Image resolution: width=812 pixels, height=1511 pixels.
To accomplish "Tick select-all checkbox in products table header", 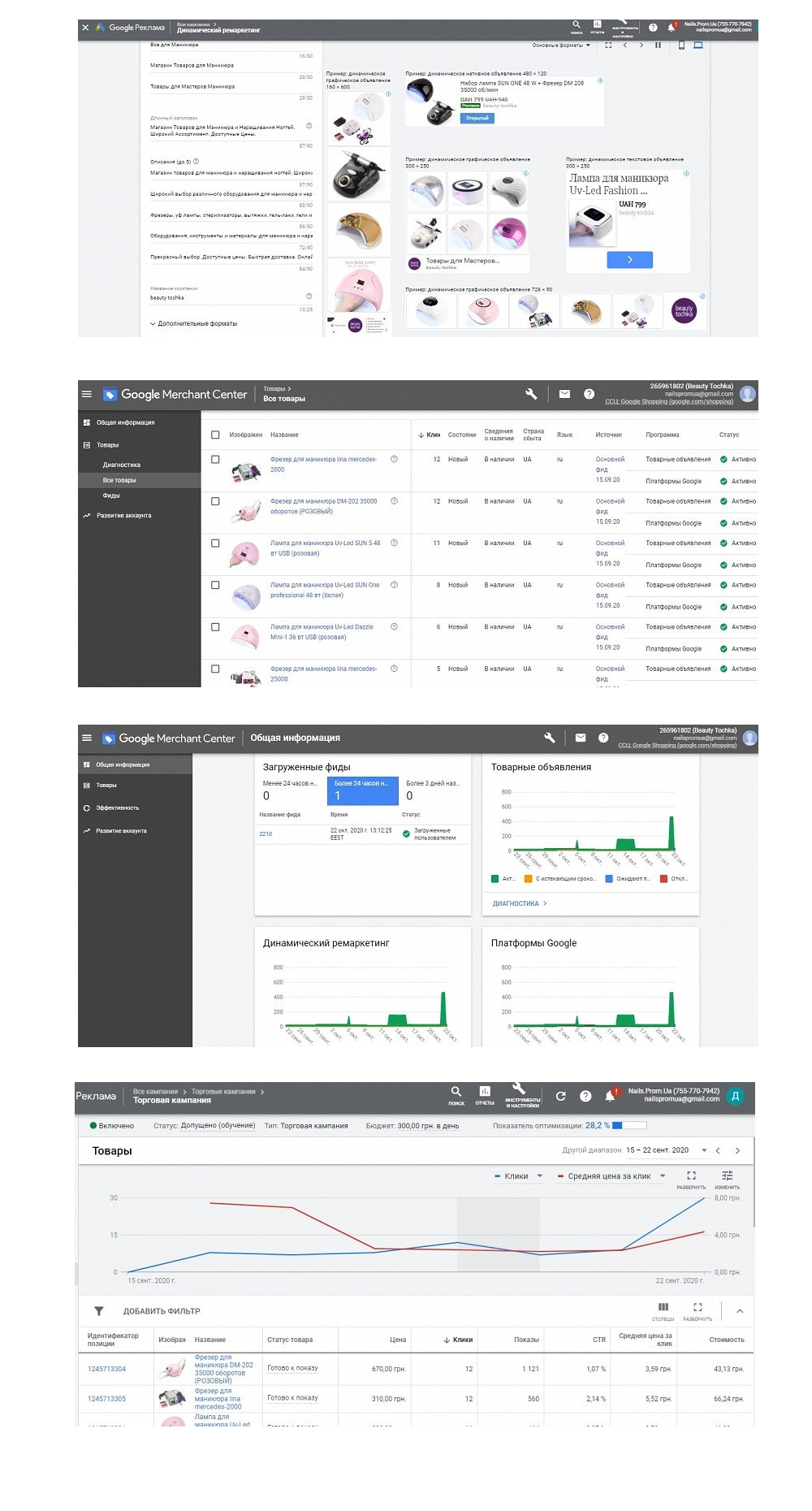I will (215, 435).
